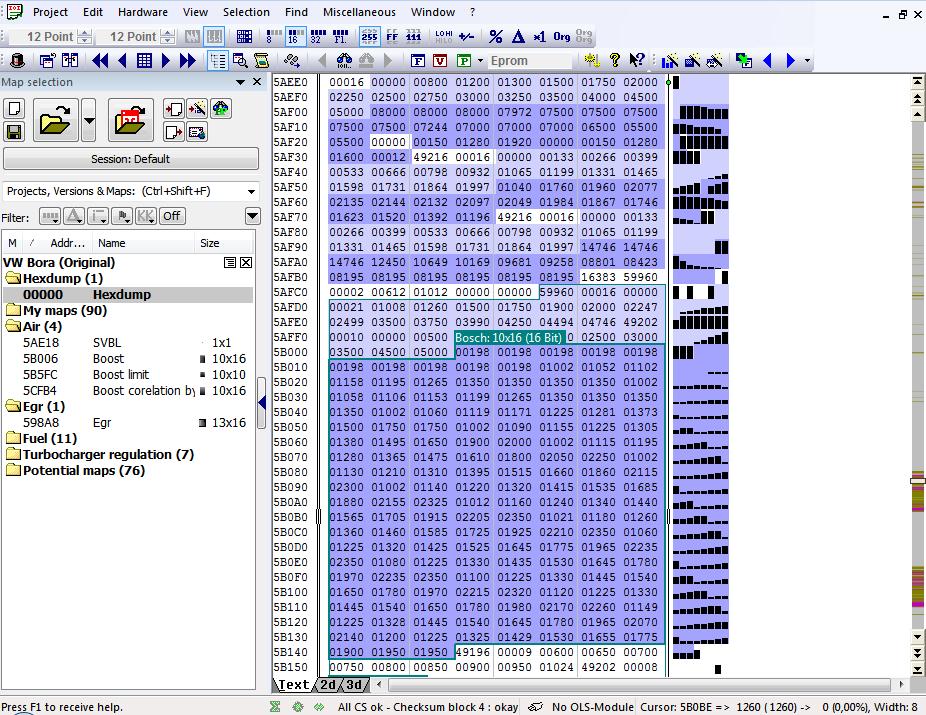Toggle binary 111 number format
The image size is (926, 715).
[x=414, y=37]
